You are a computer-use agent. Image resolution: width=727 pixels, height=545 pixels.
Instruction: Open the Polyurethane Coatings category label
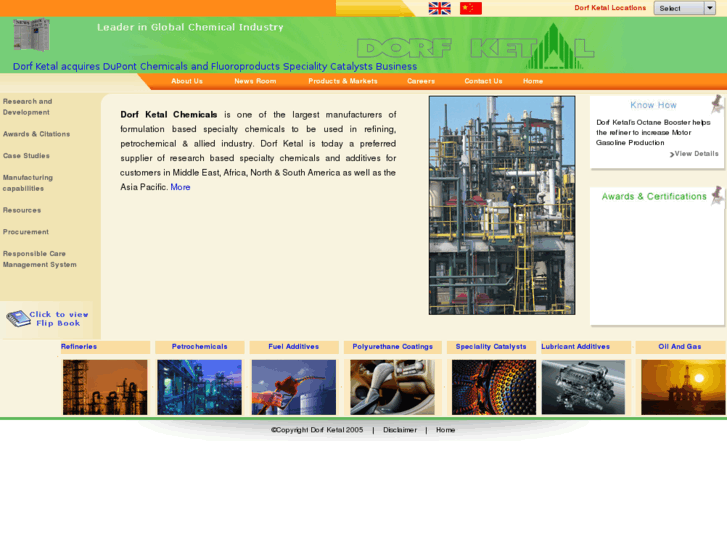(x=392, y=346)
